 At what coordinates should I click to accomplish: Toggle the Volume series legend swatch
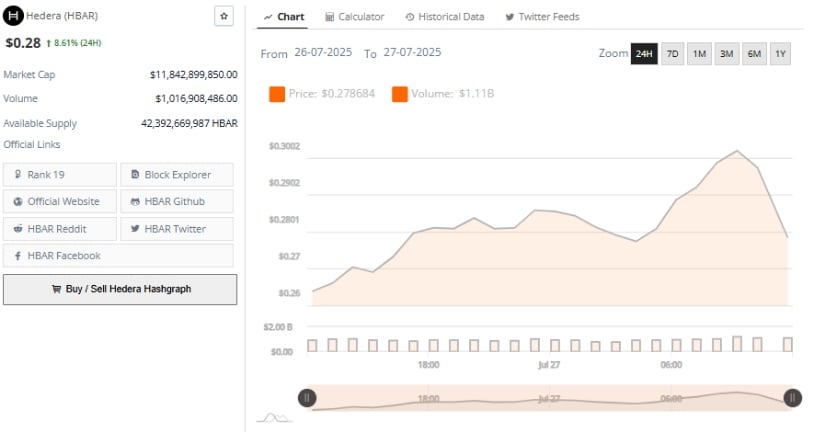pos(399,94)
